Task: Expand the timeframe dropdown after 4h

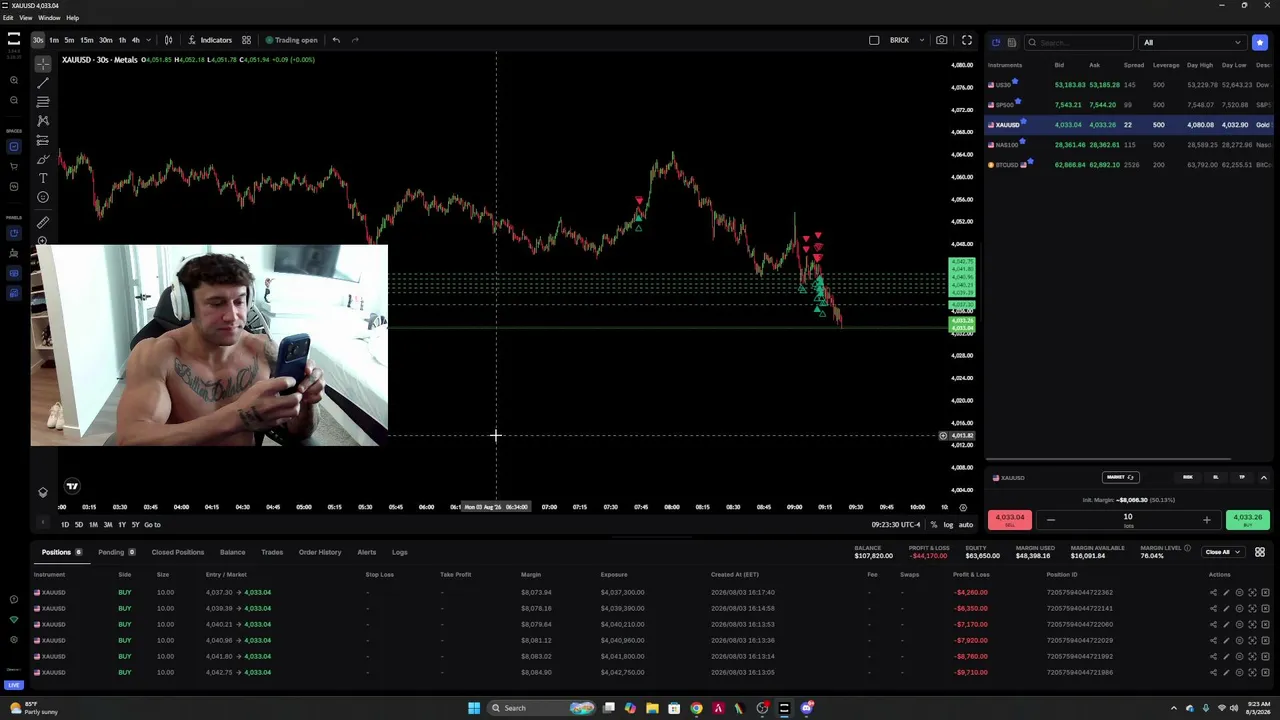Action: click(x=148, y=40)
